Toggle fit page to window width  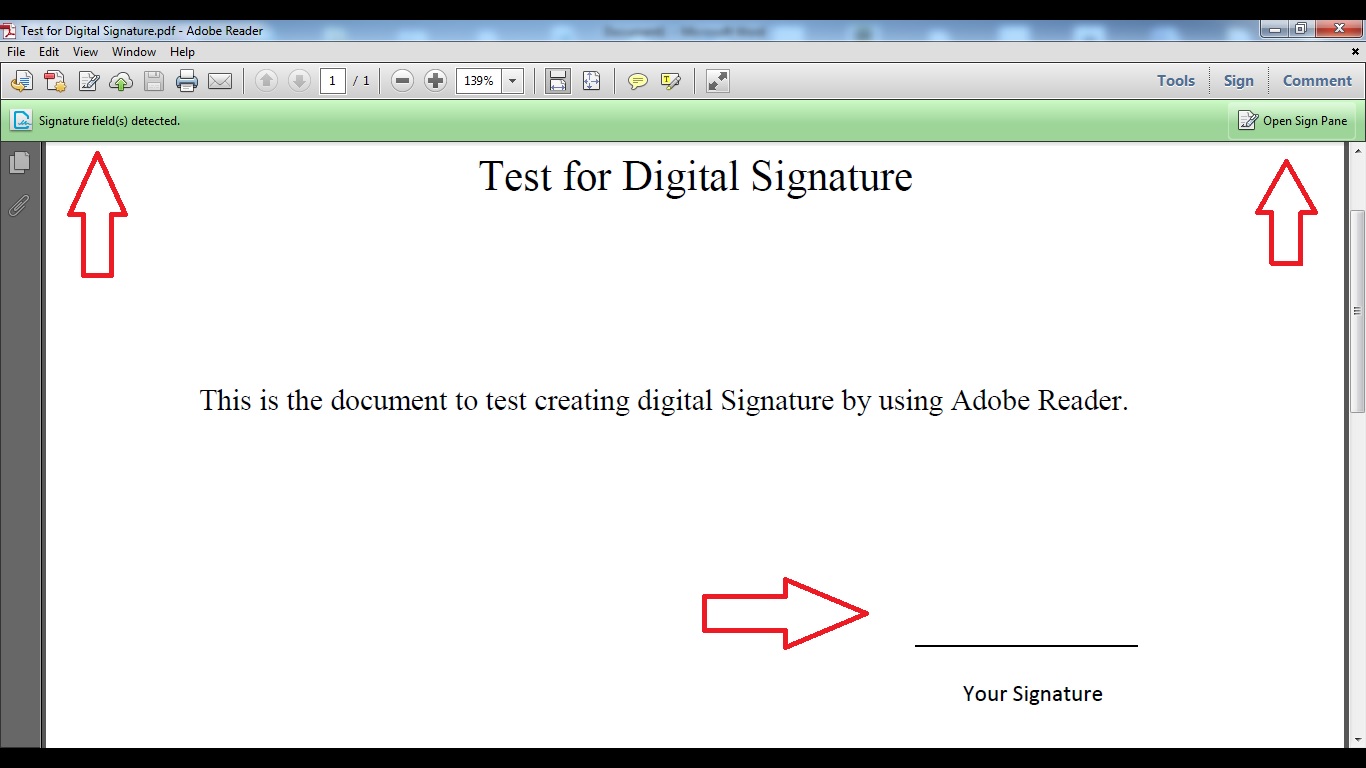[x=557, y=81]
